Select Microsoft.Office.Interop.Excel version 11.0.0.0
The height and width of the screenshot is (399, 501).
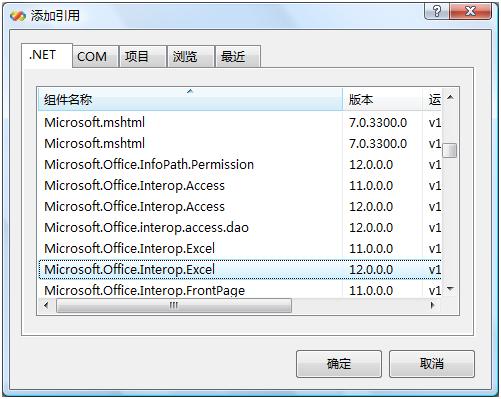point(240,249)
